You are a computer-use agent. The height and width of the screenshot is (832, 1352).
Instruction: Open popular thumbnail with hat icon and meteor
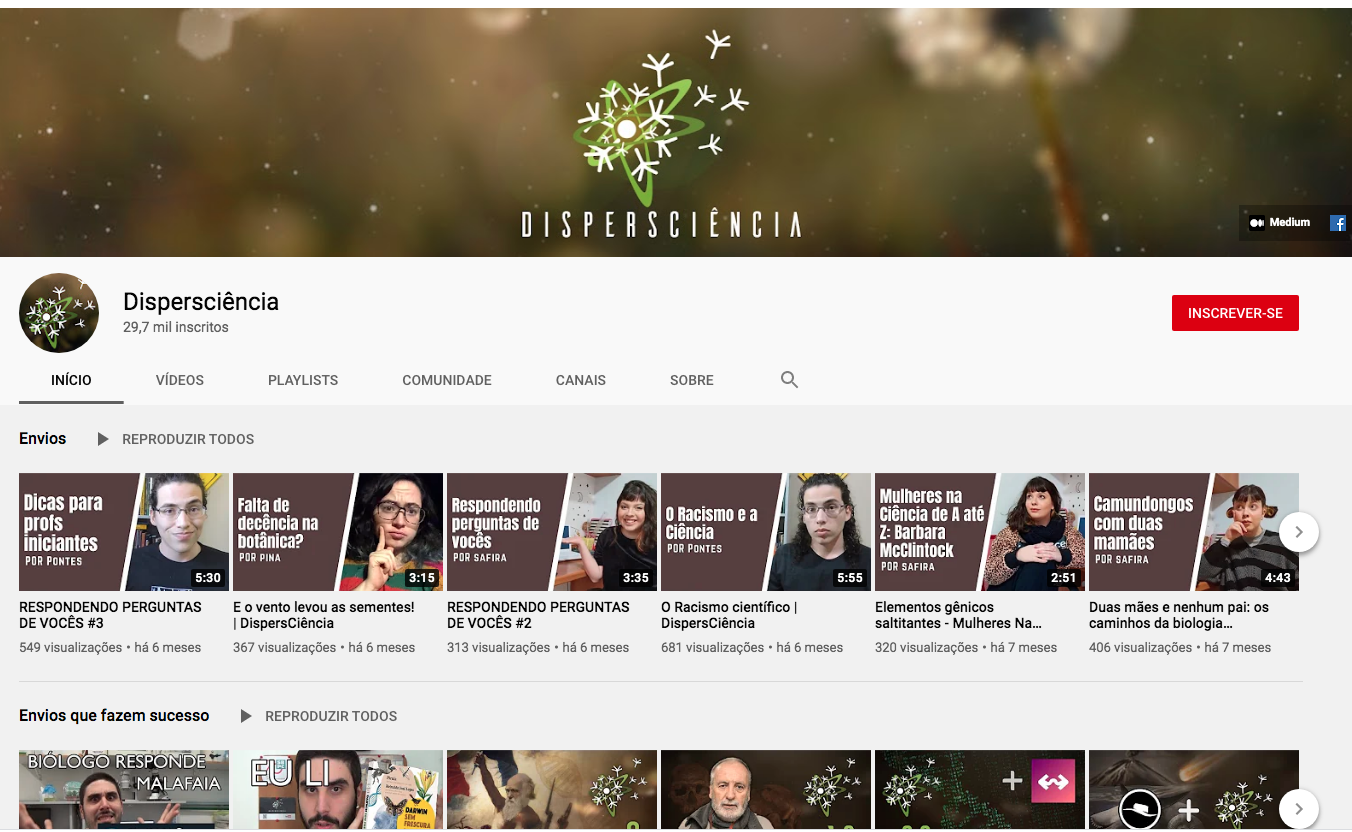(x=1194, y=790)
